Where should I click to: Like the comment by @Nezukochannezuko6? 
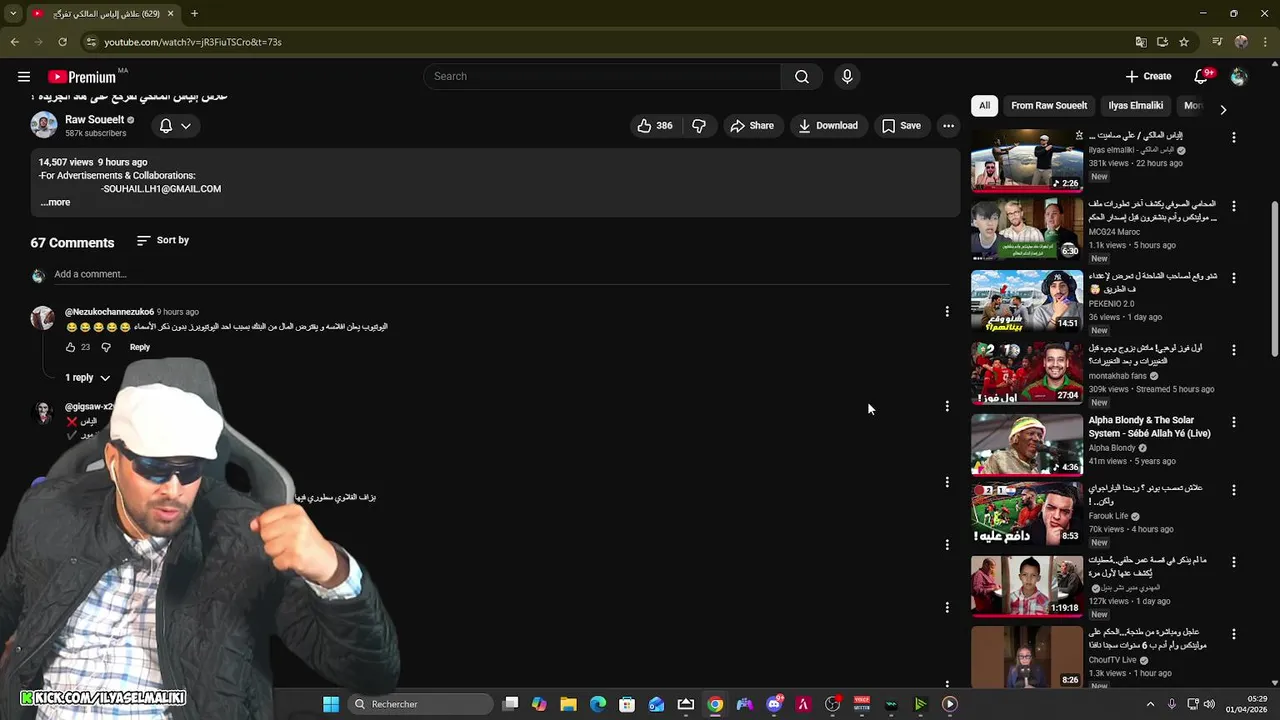[70, 347]
